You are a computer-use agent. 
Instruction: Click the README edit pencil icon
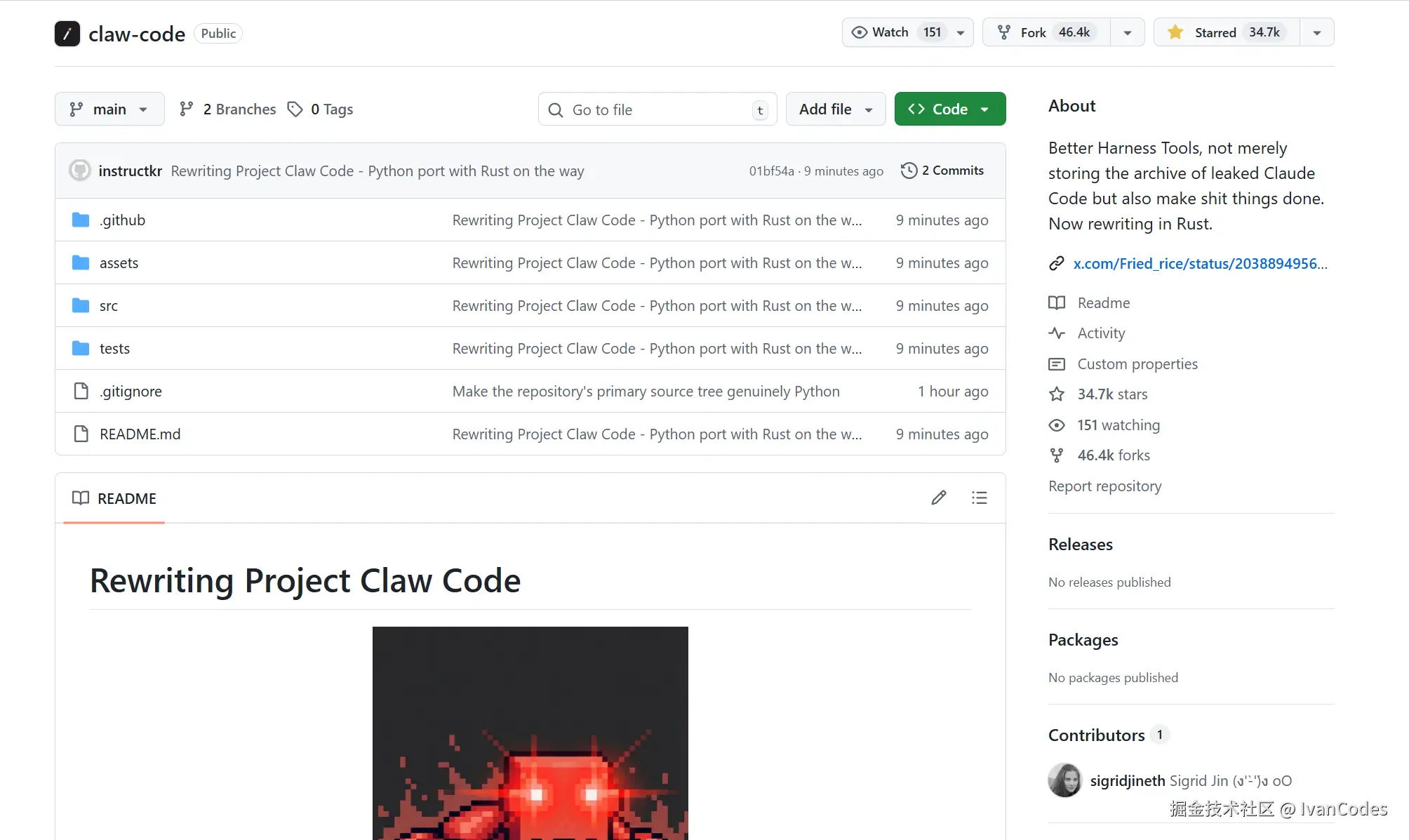tap(939, 498)
